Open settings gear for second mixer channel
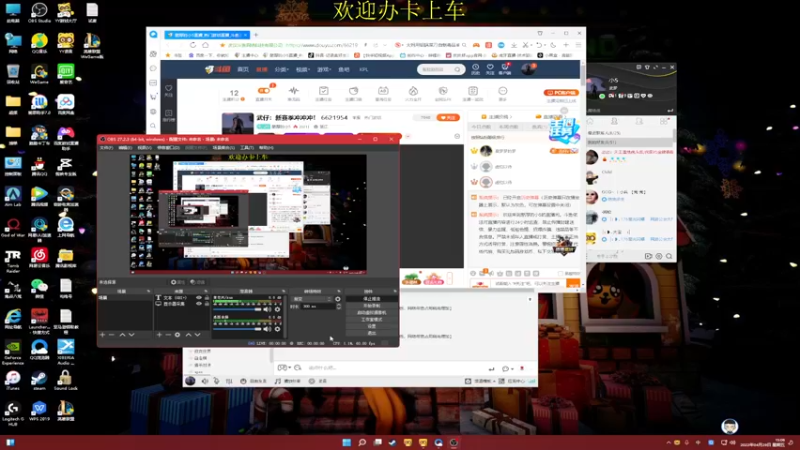 click(x=278, y=329)
